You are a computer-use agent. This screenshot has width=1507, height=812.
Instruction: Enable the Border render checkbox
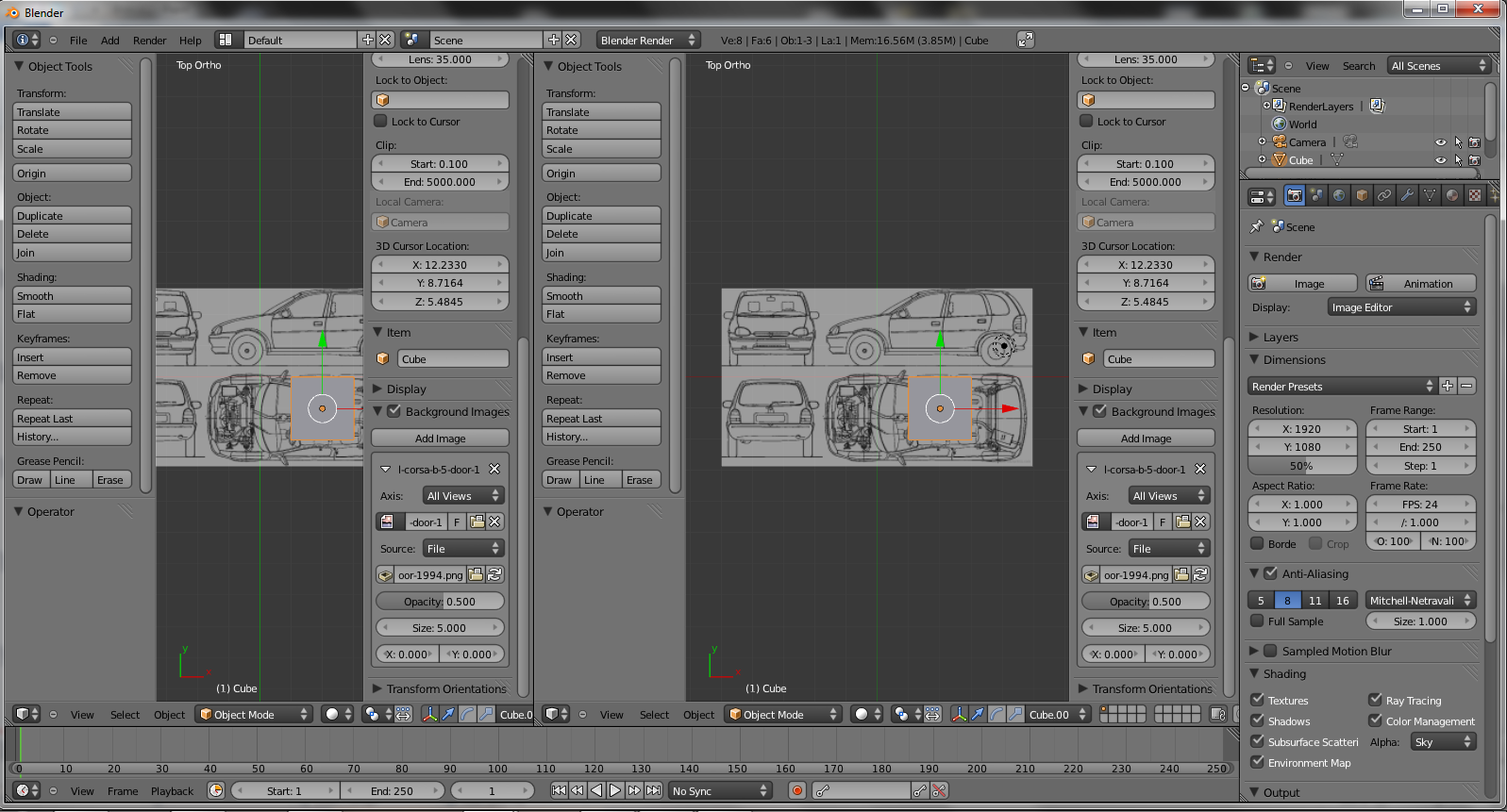[1257, 543]
